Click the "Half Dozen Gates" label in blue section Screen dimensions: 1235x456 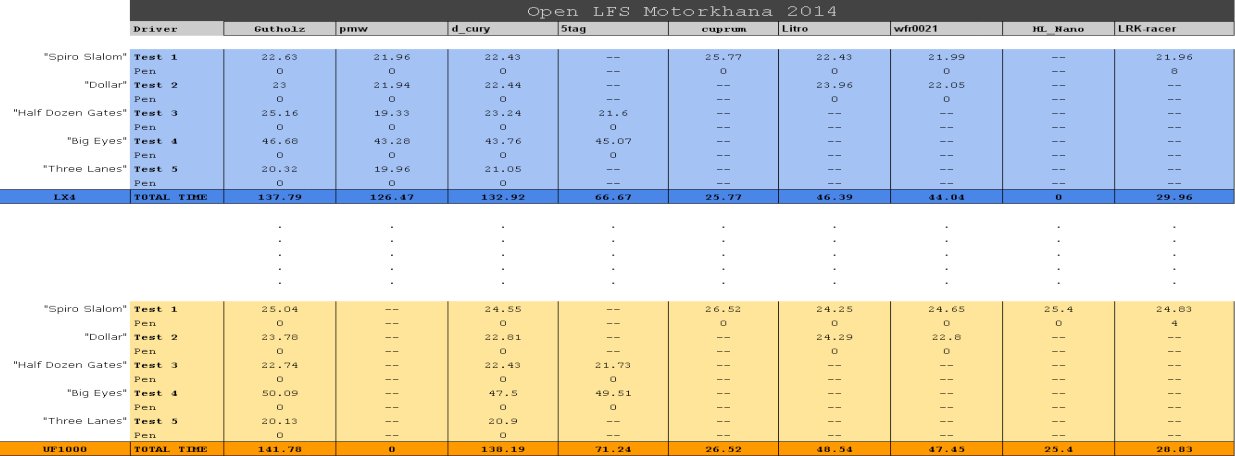click(x=70, y=113)
